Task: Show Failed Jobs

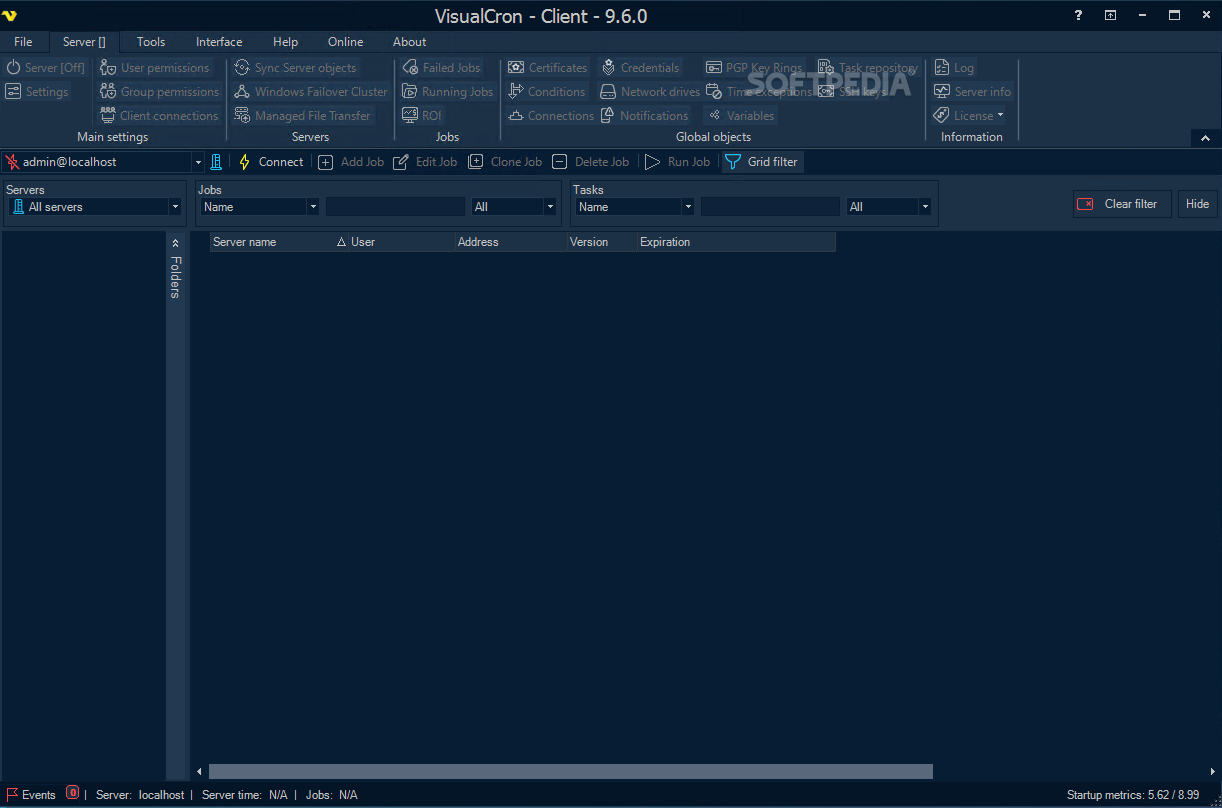Action: pos(442,68)
